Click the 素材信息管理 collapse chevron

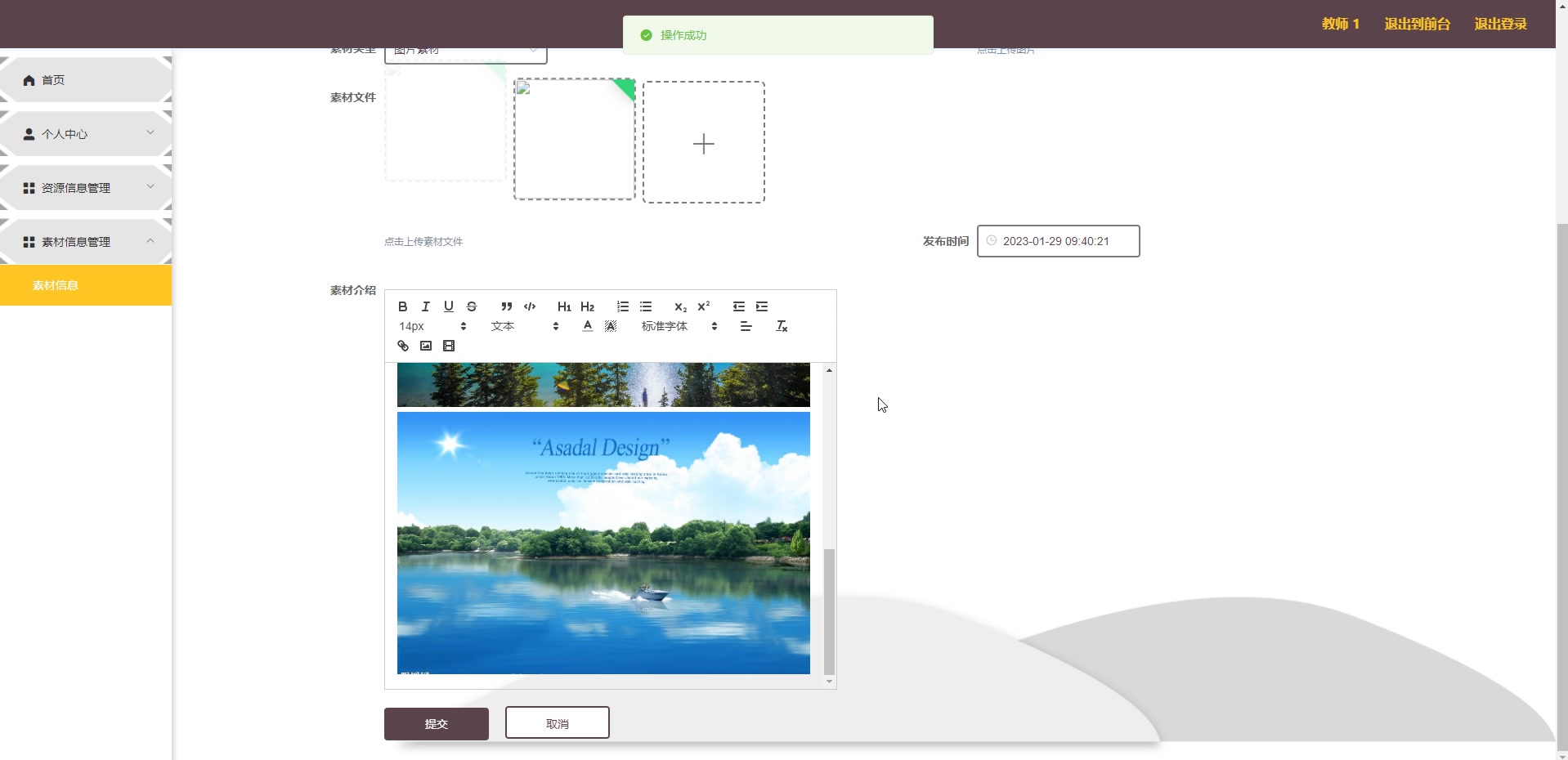(x=150, y=241)
